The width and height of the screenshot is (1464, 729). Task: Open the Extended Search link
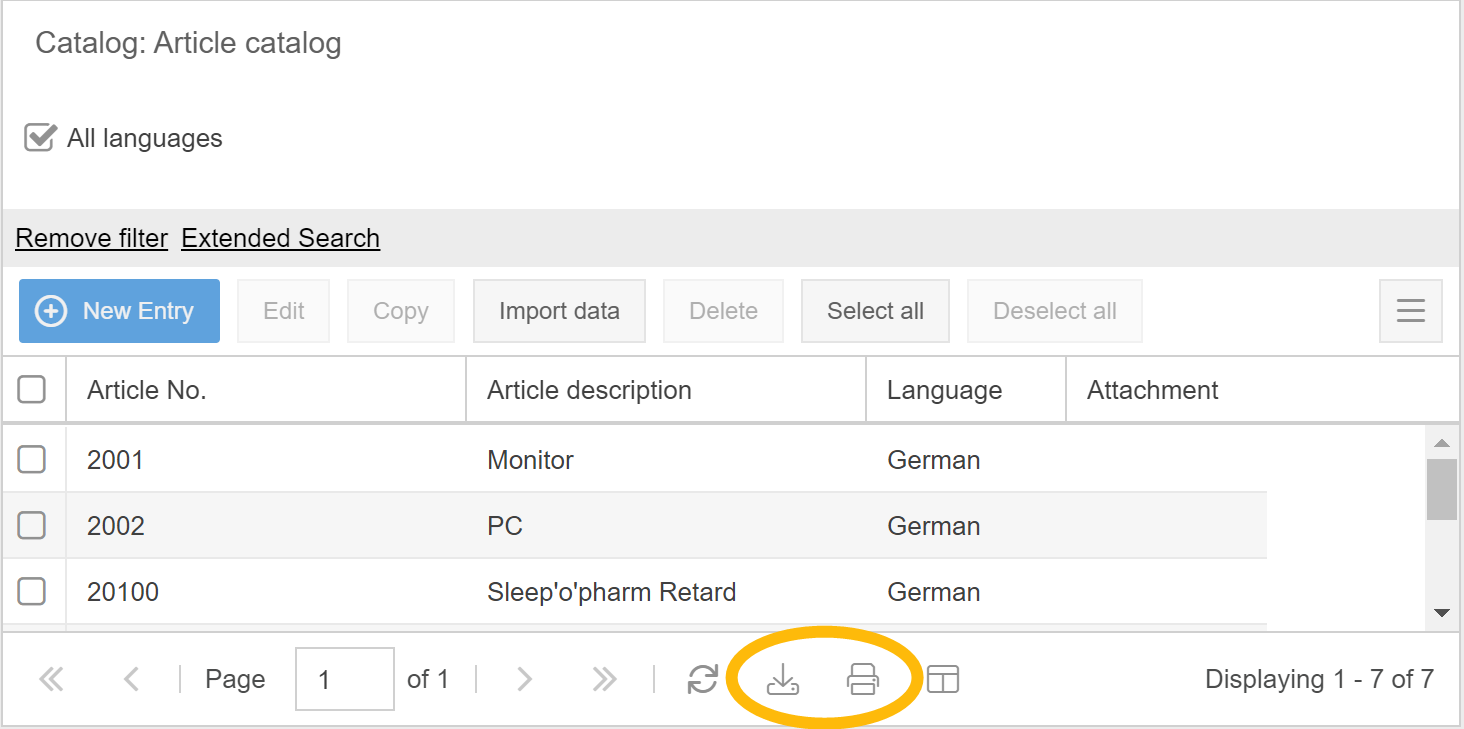click(x=280, y=238)
